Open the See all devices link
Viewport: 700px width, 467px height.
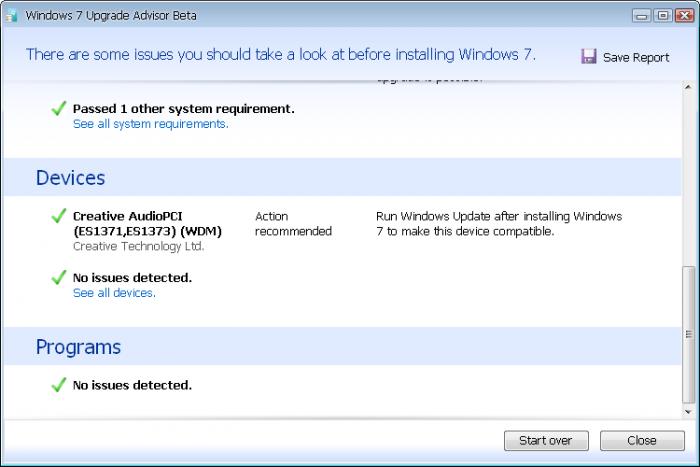point(114,293)
